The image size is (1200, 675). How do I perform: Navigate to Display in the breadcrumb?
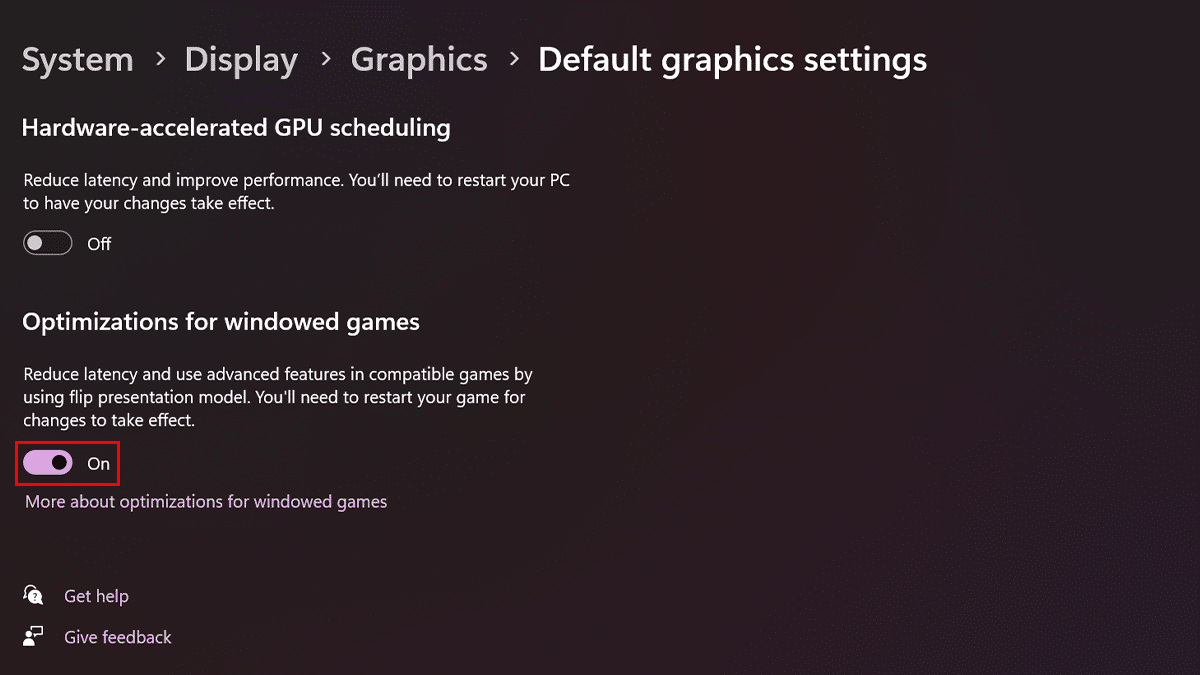241,60
